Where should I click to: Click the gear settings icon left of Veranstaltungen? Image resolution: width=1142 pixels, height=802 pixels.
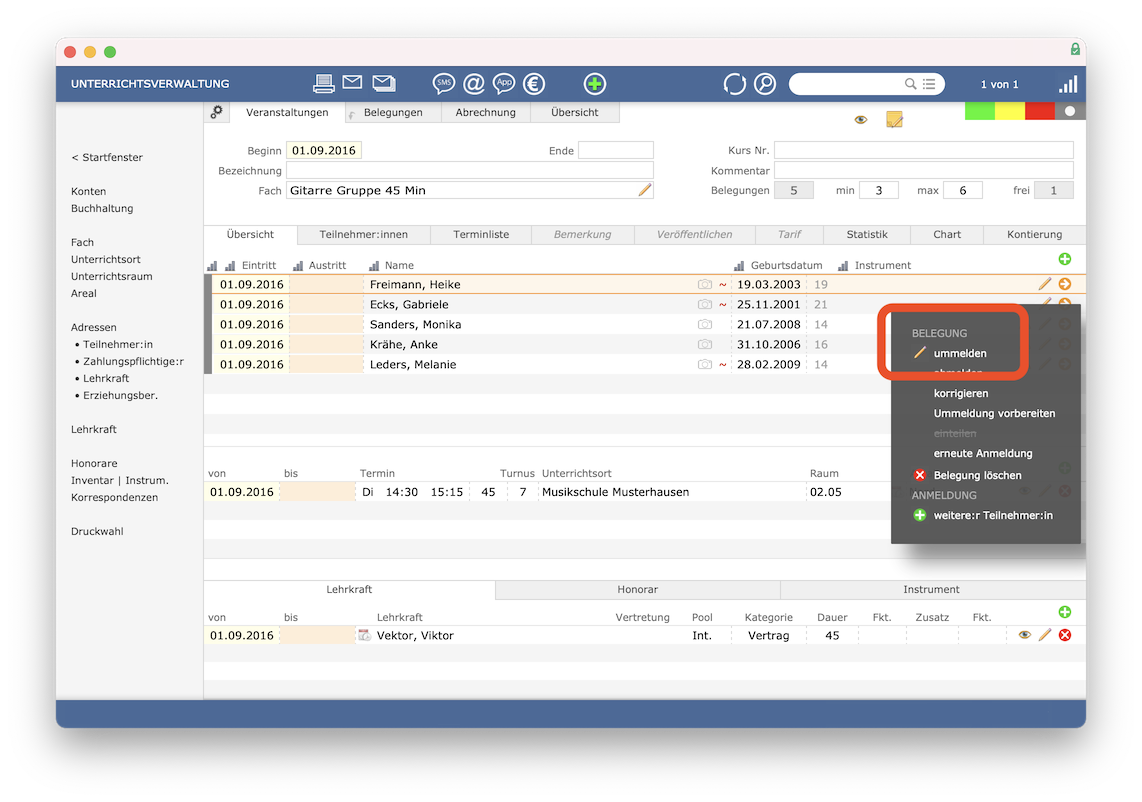click(217, 112)
